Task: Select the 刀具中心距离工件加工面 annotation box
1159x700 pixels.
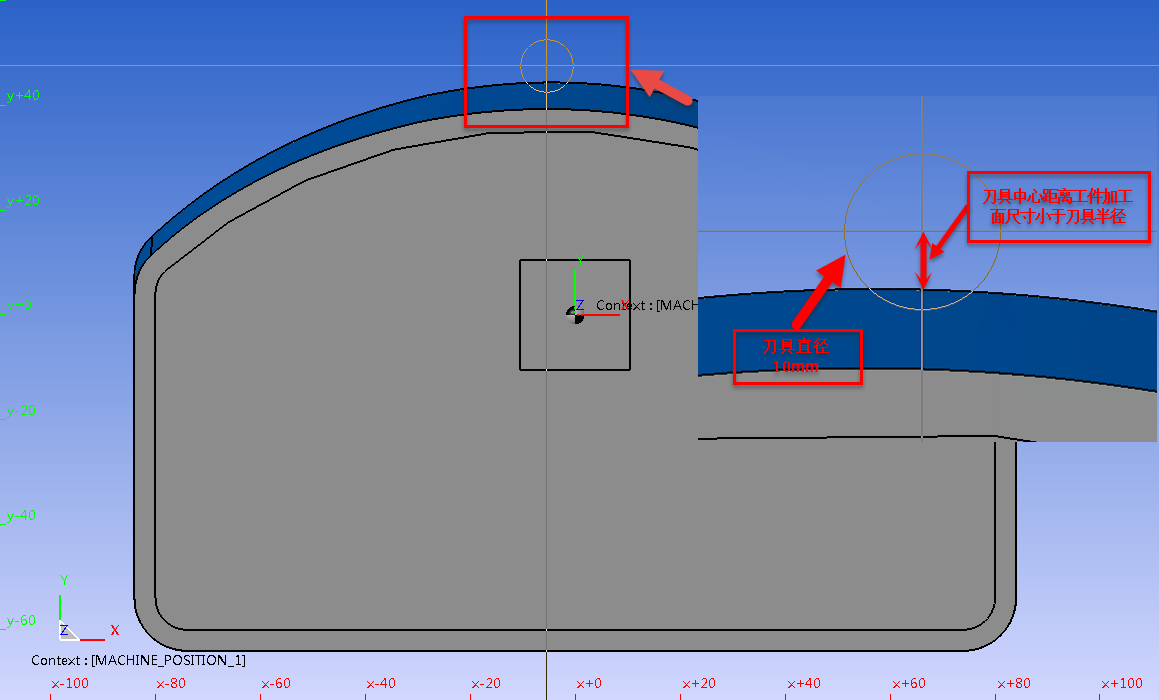Action: click(1057, 206)
